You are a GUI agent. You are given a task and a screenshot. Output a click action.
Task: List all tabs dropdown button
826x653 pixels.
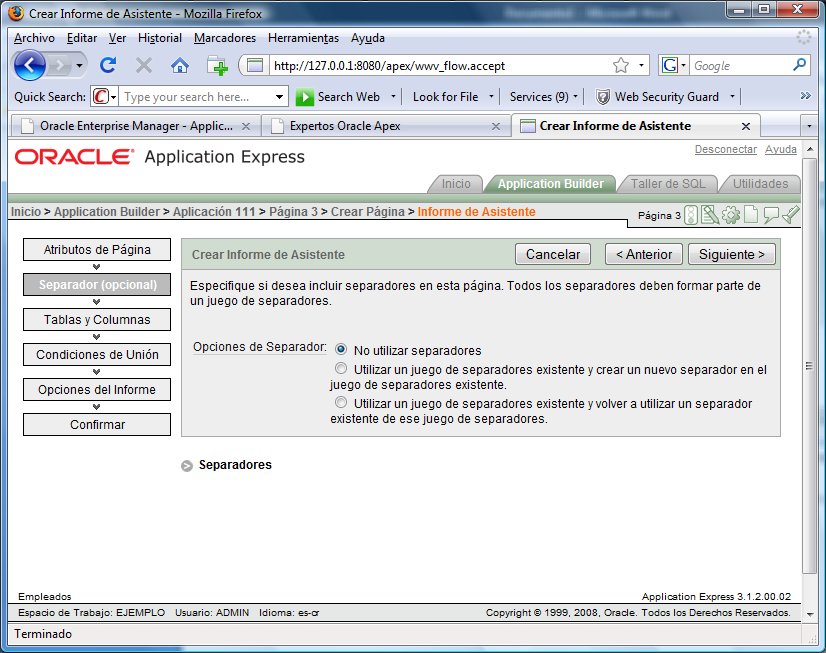pyautogui.click(x=809, y=126)
